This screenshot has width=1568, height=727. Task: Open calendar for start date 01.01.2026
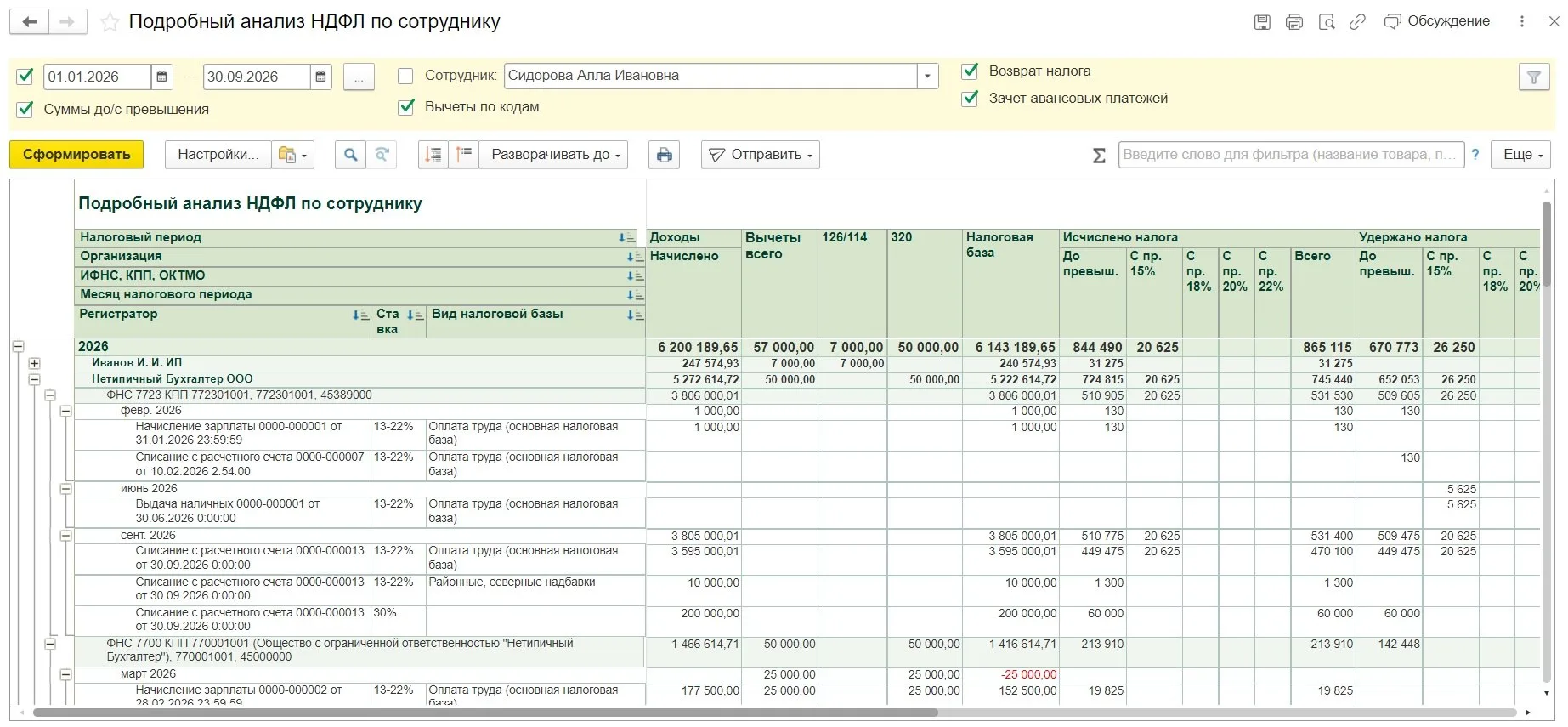click(x=161, y=77)
